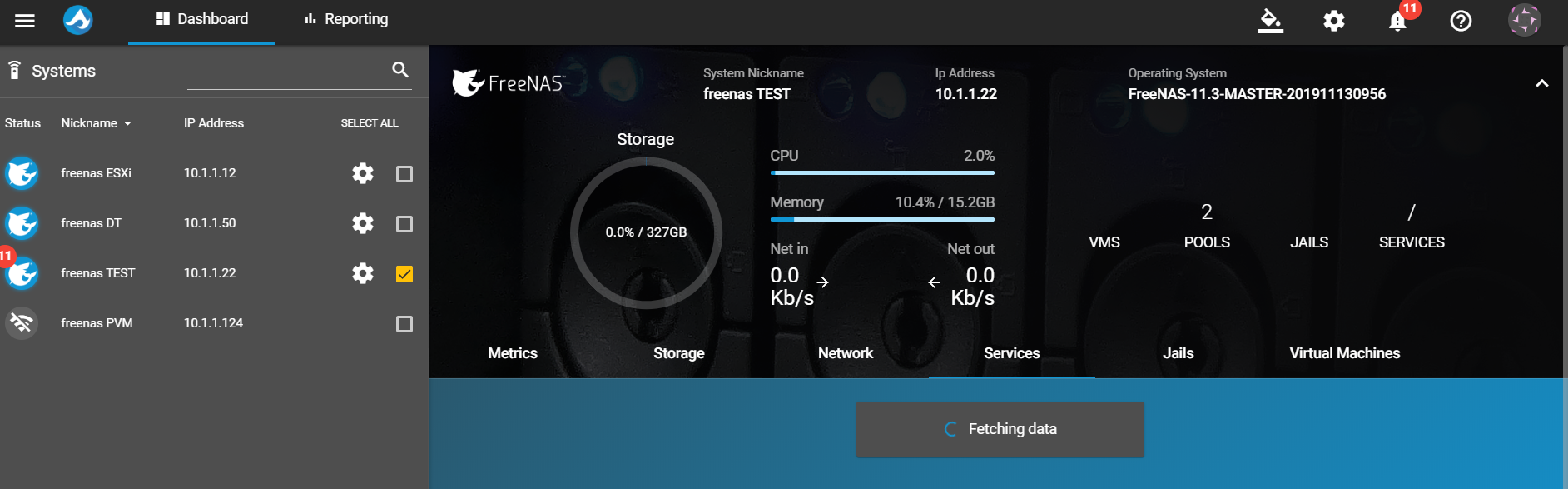Click the Storage usage circular gauge

646,233
